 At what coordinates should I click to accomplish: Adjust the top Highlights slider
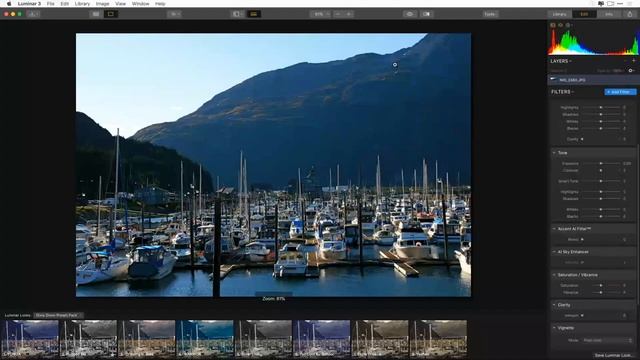pos(601,107)
